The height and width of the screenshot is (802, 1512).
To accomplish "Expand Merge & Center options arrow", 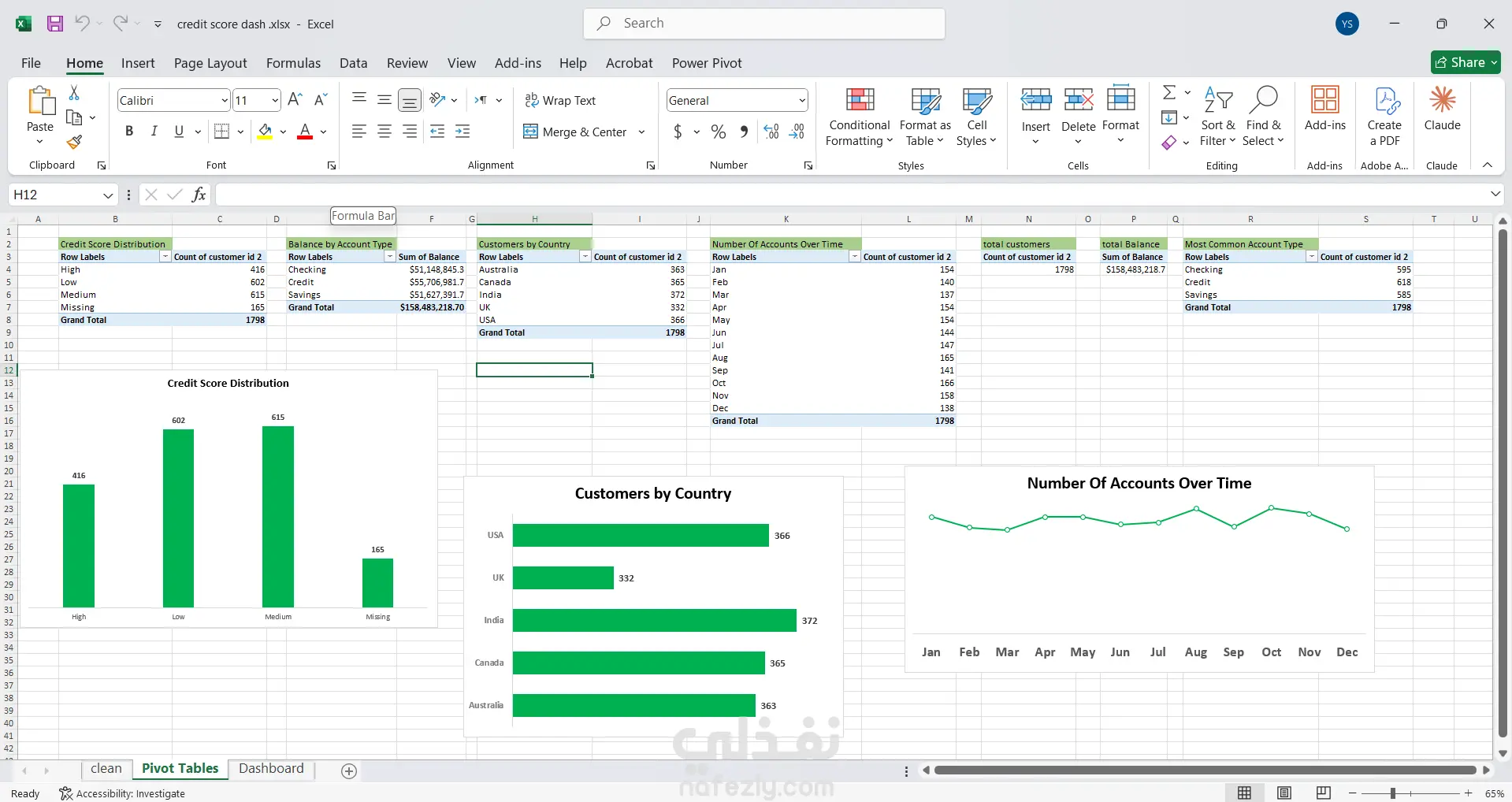I will click(x=641, y=132).
